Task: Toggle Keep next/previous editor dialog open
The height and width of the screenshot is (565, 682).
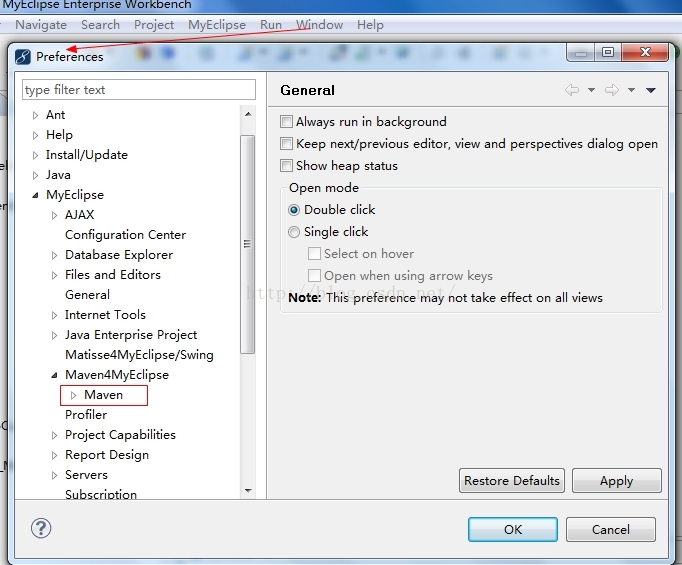Action: coord(286,144)
